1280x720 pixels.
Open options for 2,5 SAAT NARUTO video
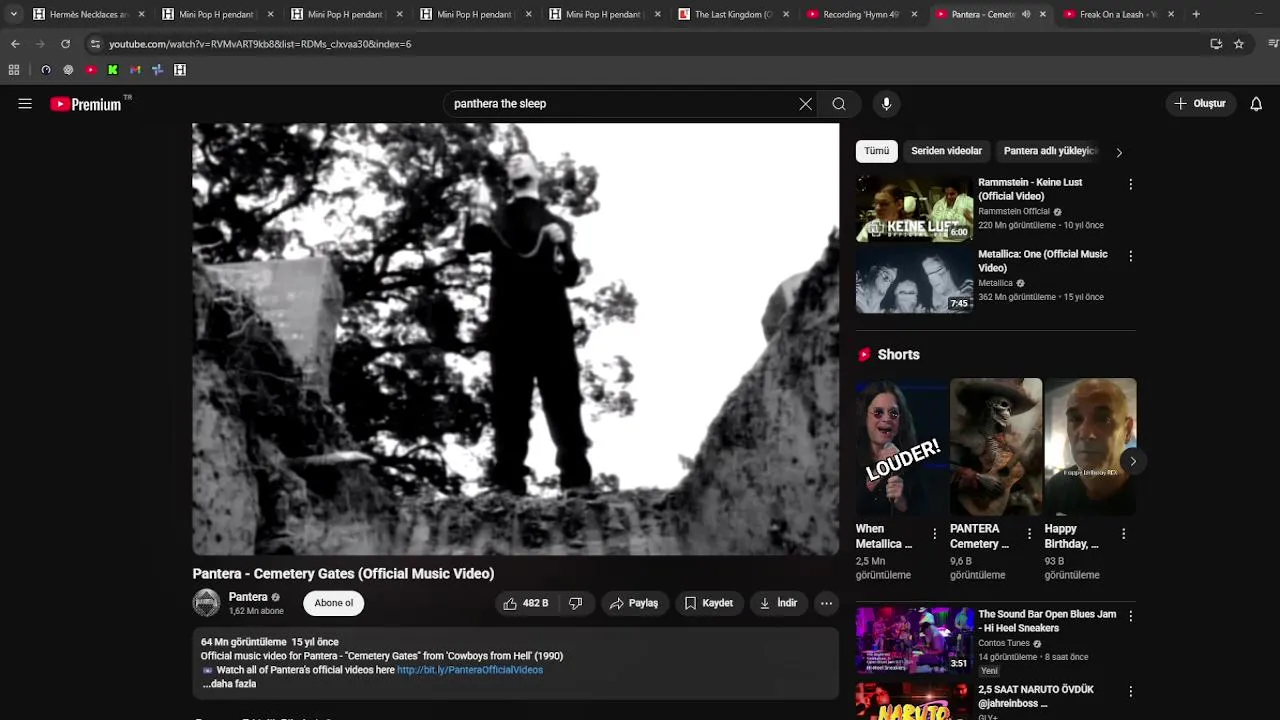(x=1131, y=691)
